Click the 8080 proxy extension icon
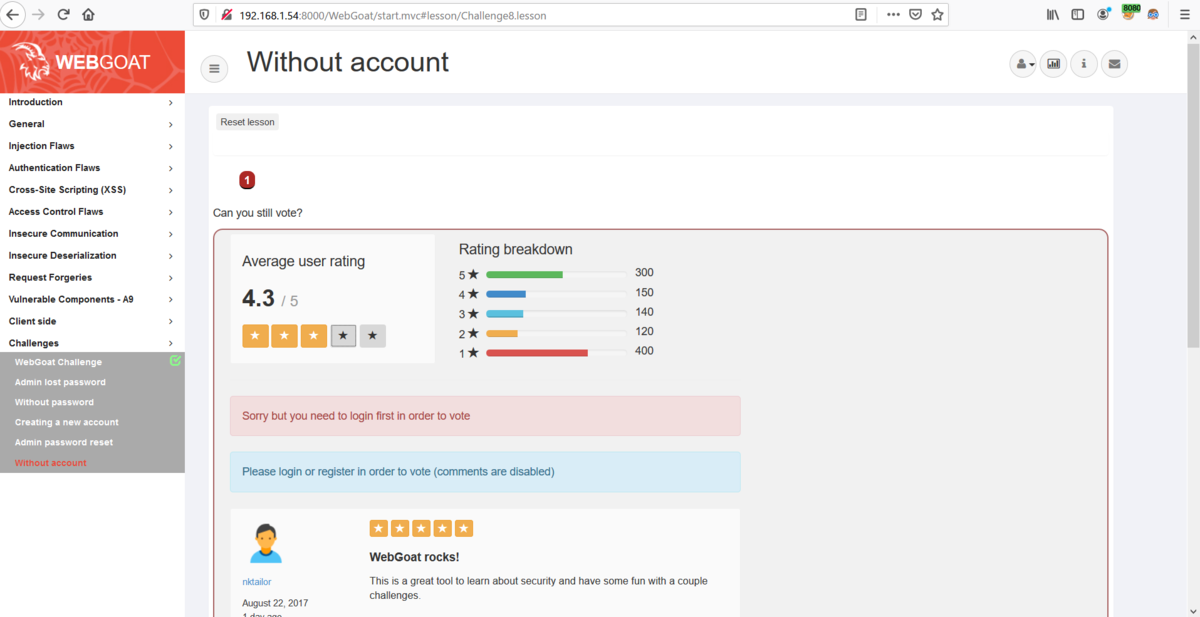The image size is (1200, 617). (1130, 13)
